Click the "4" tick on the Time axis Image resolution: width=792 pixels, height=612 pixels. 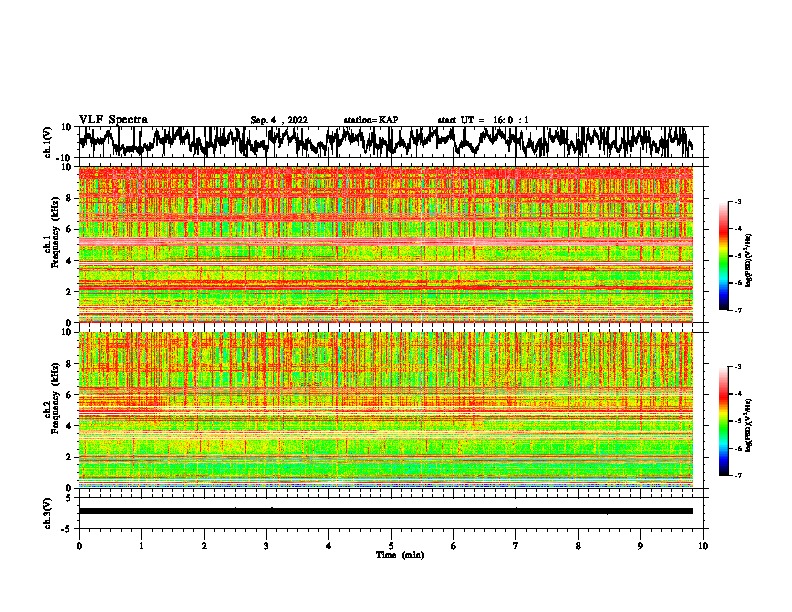point(329,546)
